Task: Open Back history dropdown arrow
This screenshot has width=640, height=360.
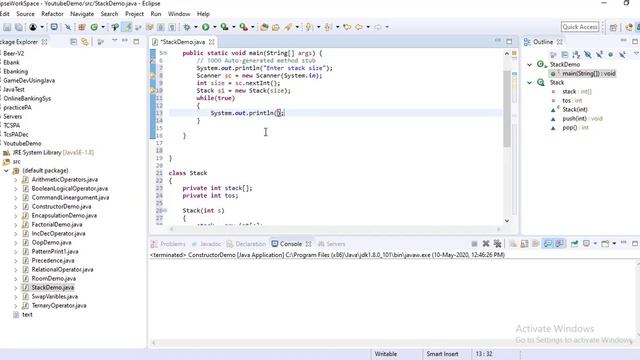Action: pyautogui.click(x=368, y=27)
